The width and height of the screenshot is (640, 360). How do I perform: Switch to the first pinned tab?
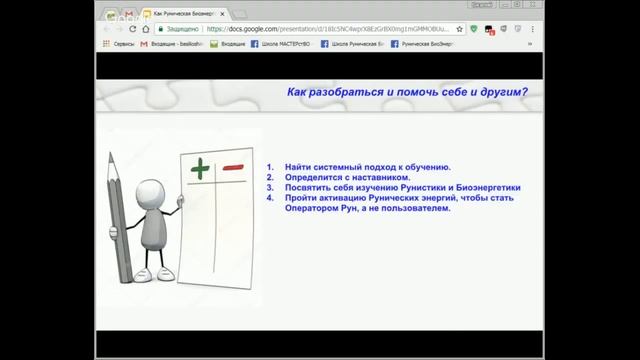pyautogui.click(x=111, y=15)
